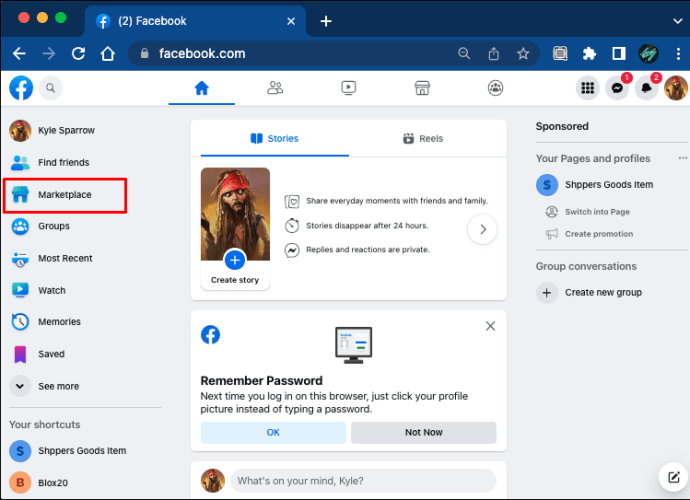690x500 pixels.
Task: Open Marketplace in the left sidebar
Action: pos(65,195)
